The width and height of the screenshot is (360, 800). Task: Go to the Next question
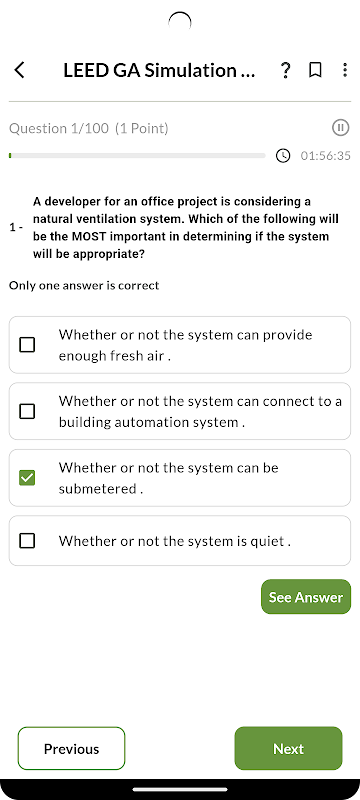point(289,748)
